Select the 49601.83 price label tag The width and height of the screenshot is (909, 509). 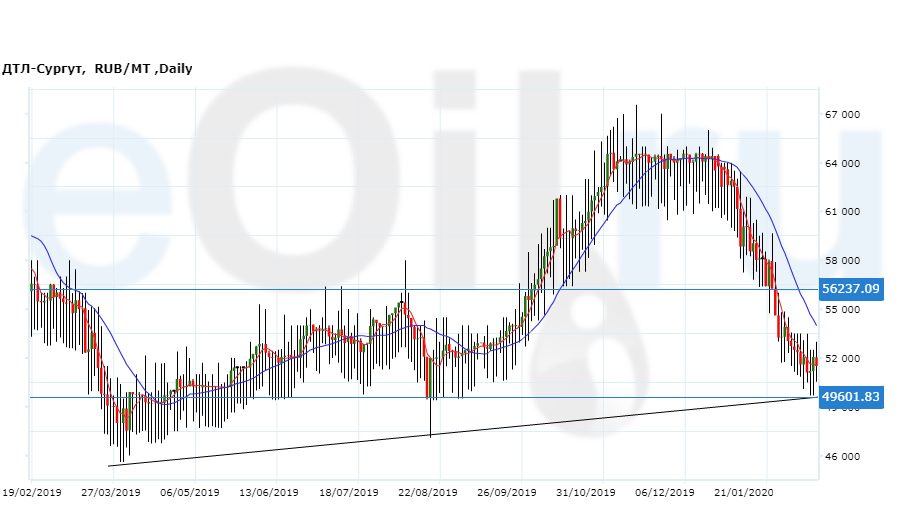point(851,397)
